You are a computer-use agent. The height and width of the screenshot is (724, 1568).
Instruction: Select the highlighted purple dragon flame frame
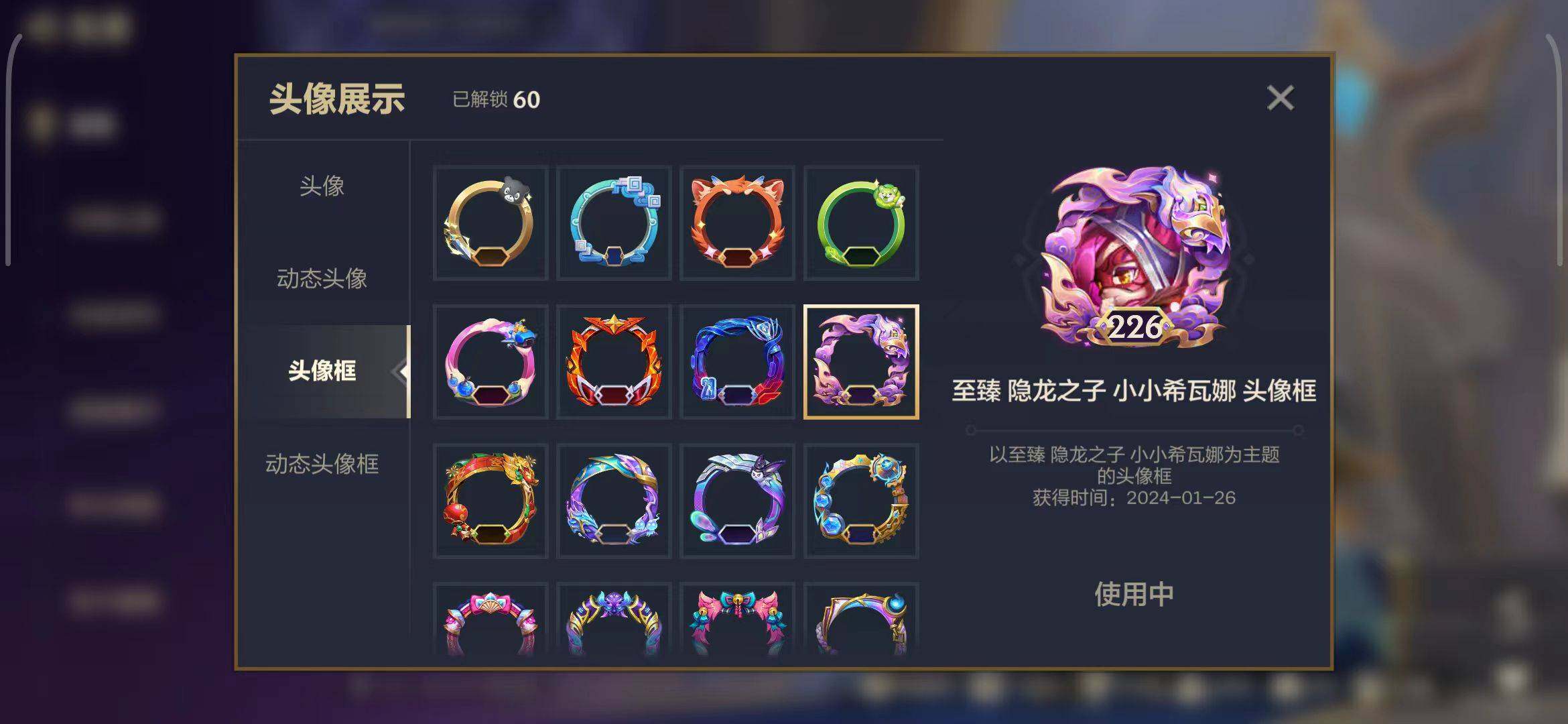[x=861, y=362]
